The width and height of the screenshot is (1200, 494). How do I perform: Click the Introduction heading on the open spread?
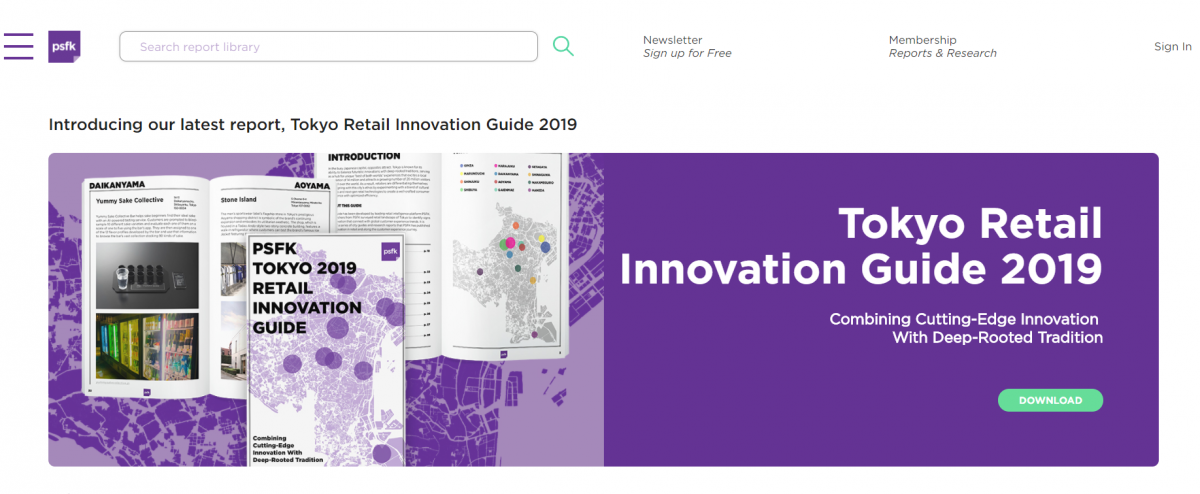[x=364, y=158]
